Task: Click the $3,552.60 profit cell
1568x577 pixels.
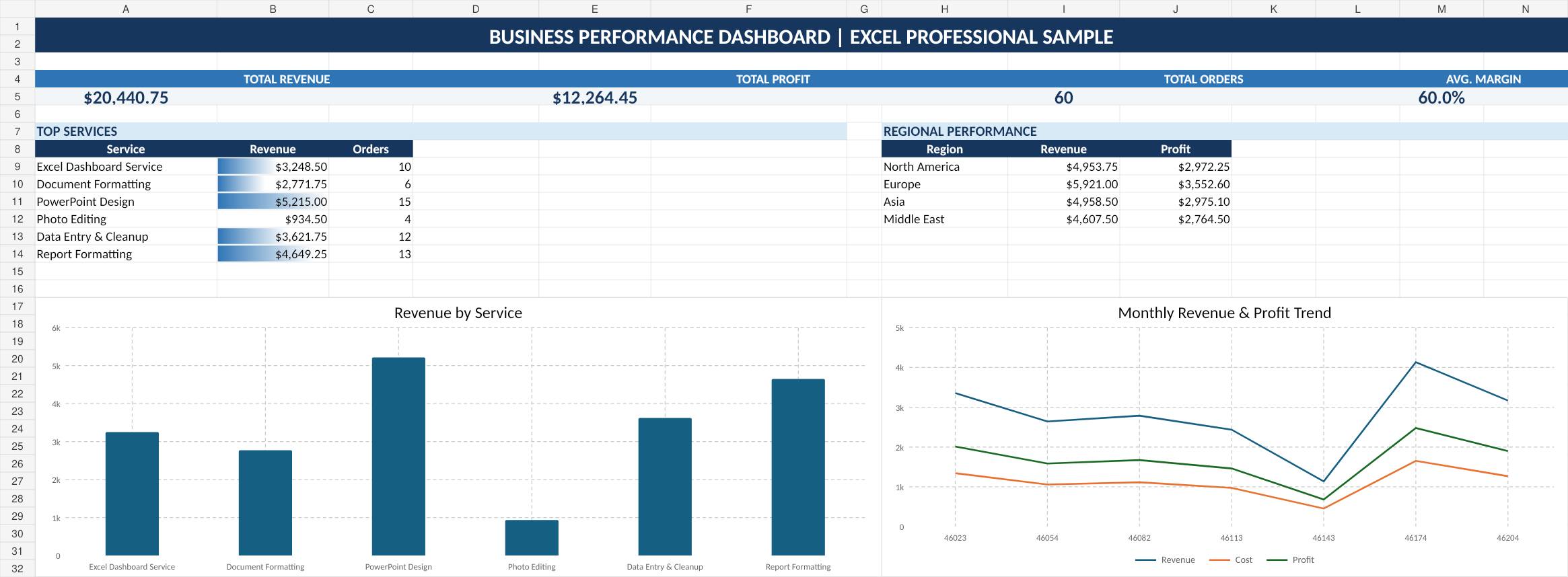Action: click(1175, 184)
